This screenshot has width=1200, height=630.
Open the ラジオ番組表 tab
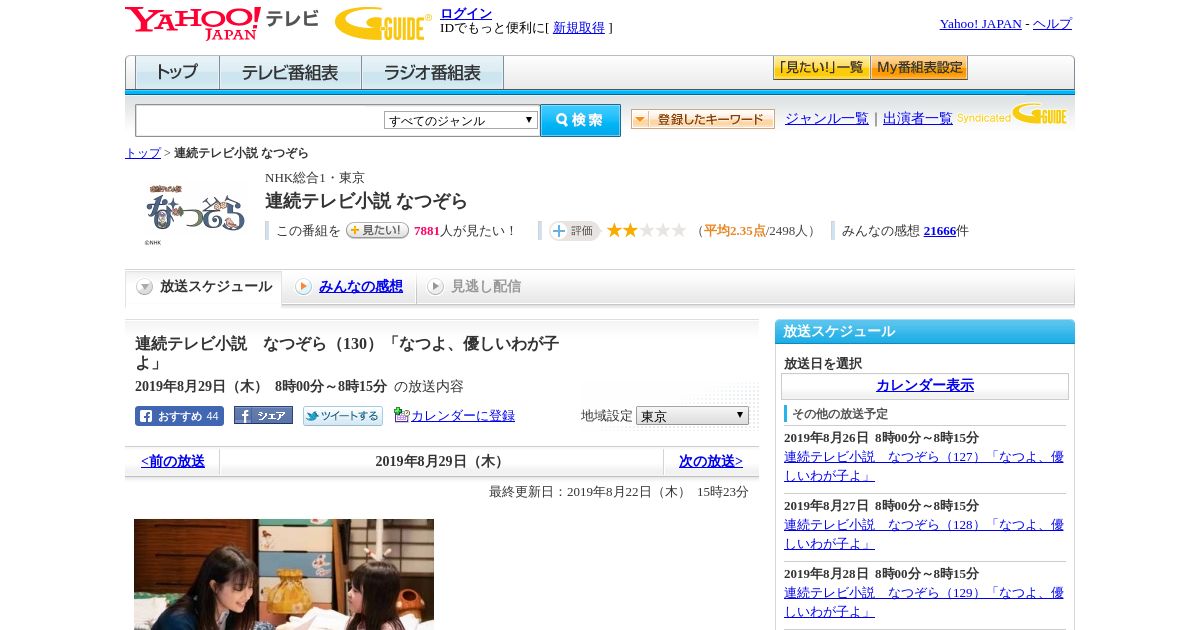[x=432, y=73]
